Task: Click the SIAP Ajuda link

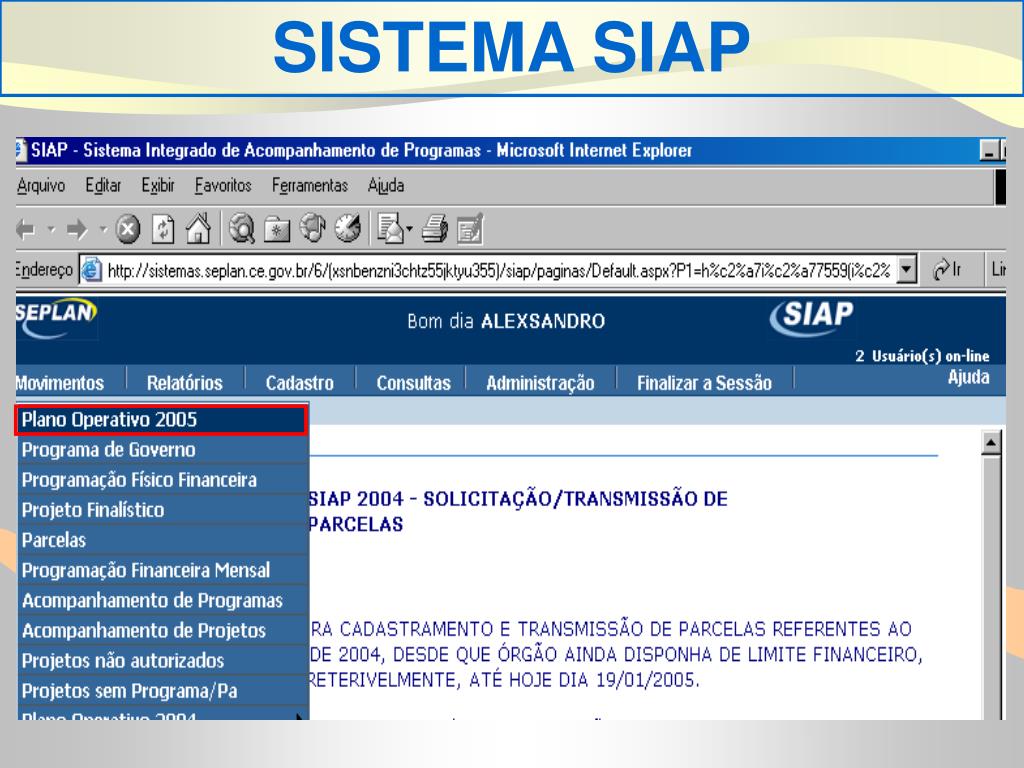Action: pos(968,377)
